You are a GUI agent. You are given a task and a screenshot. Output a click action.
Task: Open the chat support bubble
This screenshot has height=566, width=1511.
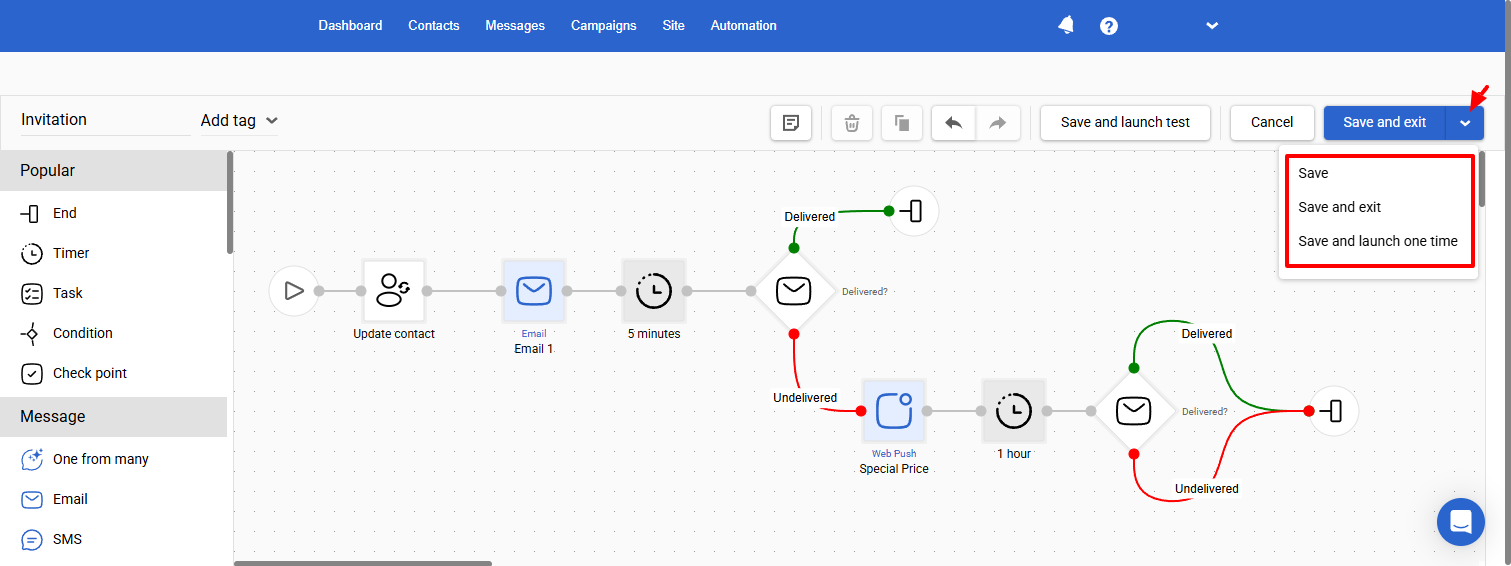click(x=1461, y=522)
